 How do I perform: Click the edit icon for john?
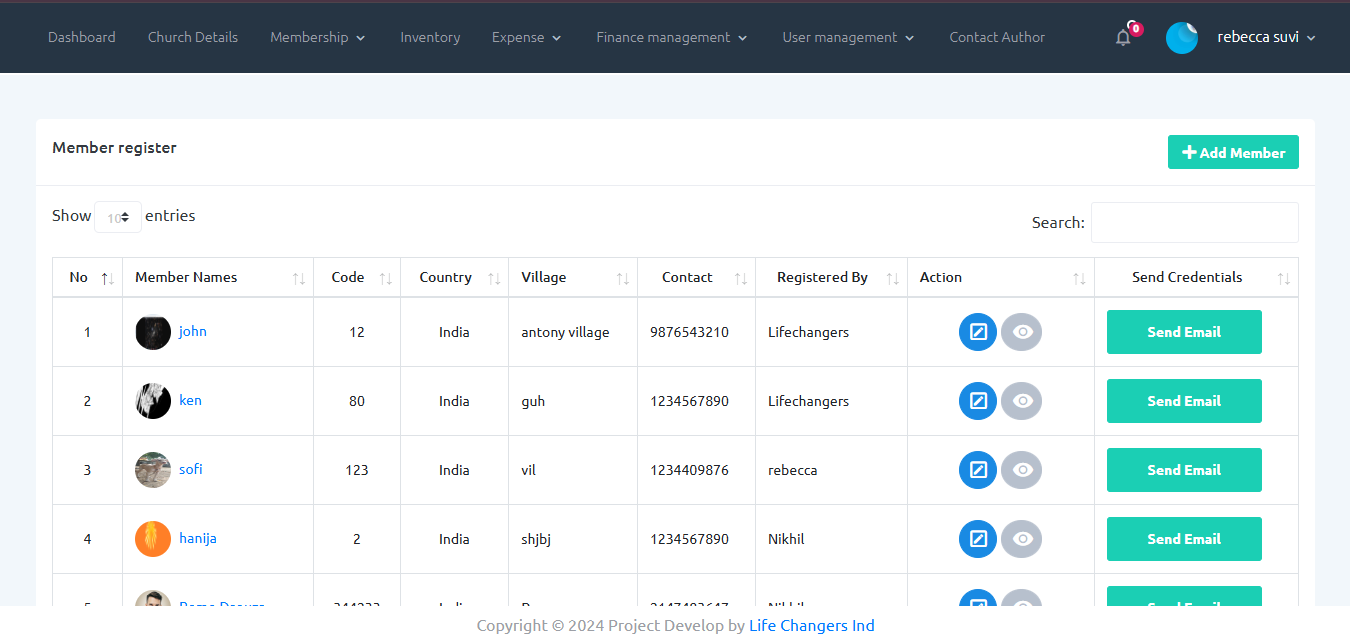pyautogui.click(x=978, y=332)
